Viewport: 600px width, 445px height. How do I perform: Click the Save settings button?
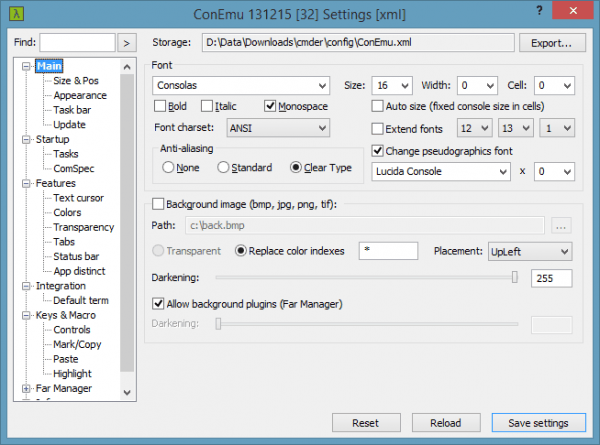(537, 423)
